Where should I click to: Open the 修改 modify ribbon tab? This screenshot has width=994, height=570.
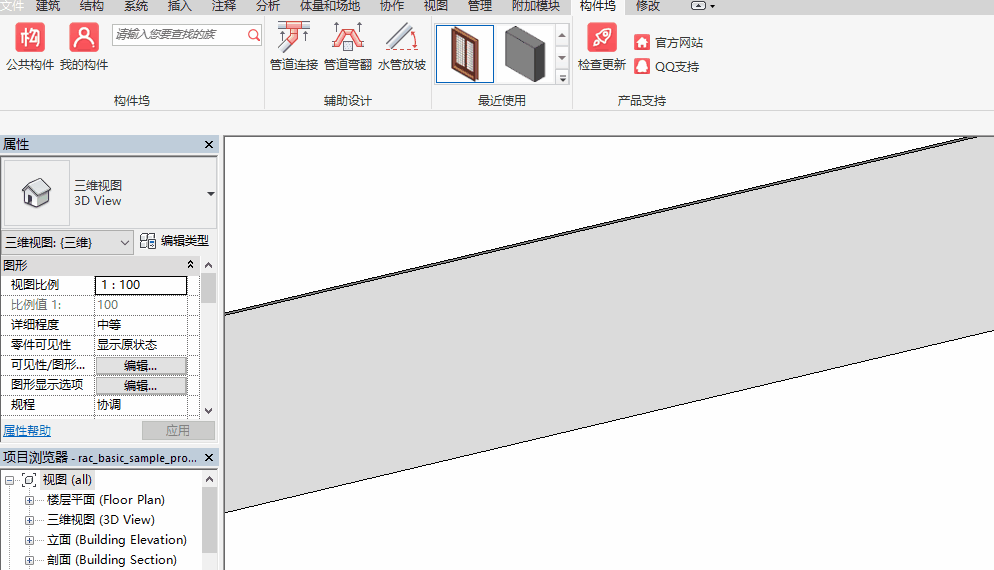648,6
